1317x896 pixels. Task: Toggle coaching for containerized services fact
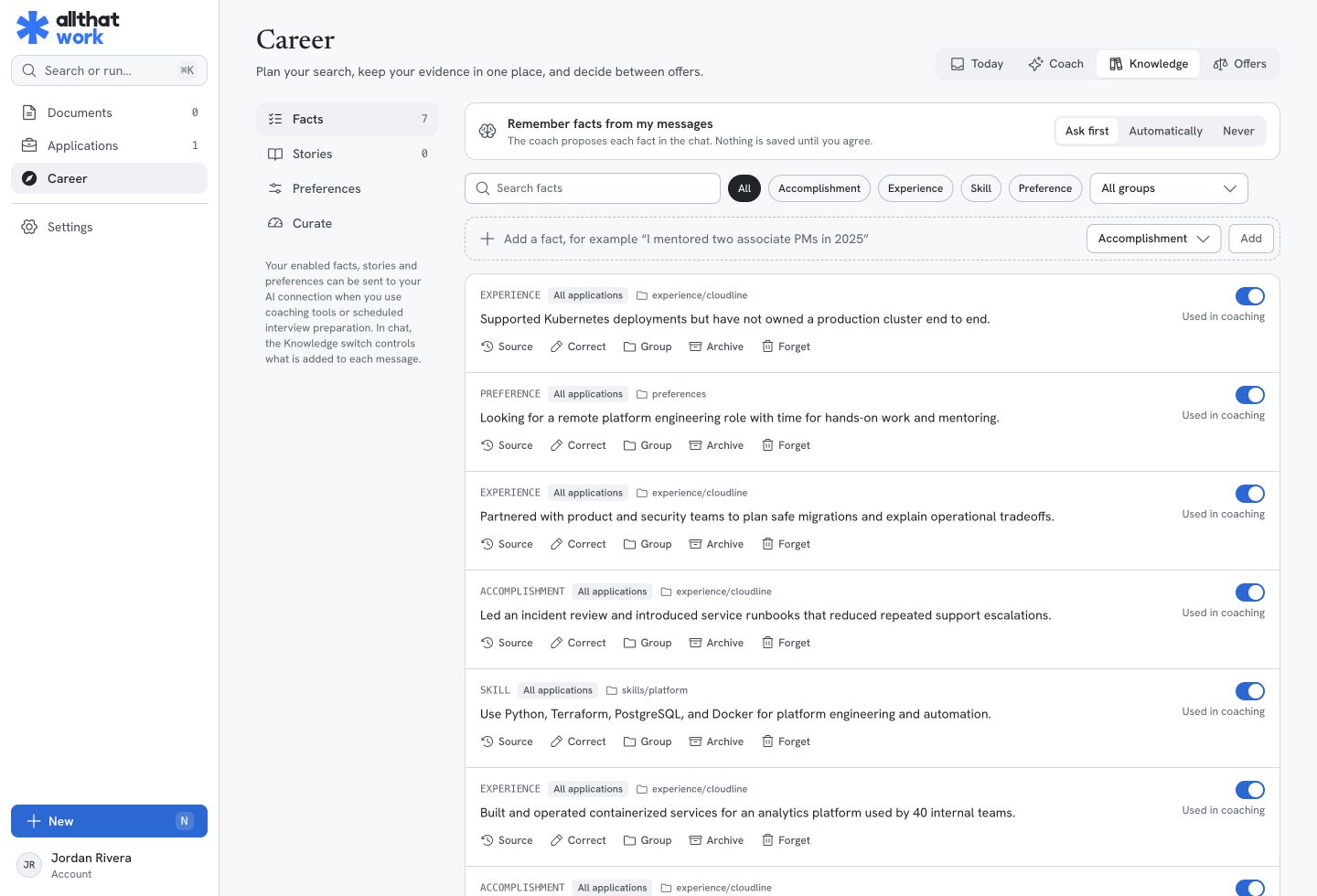click(1249, 790)
